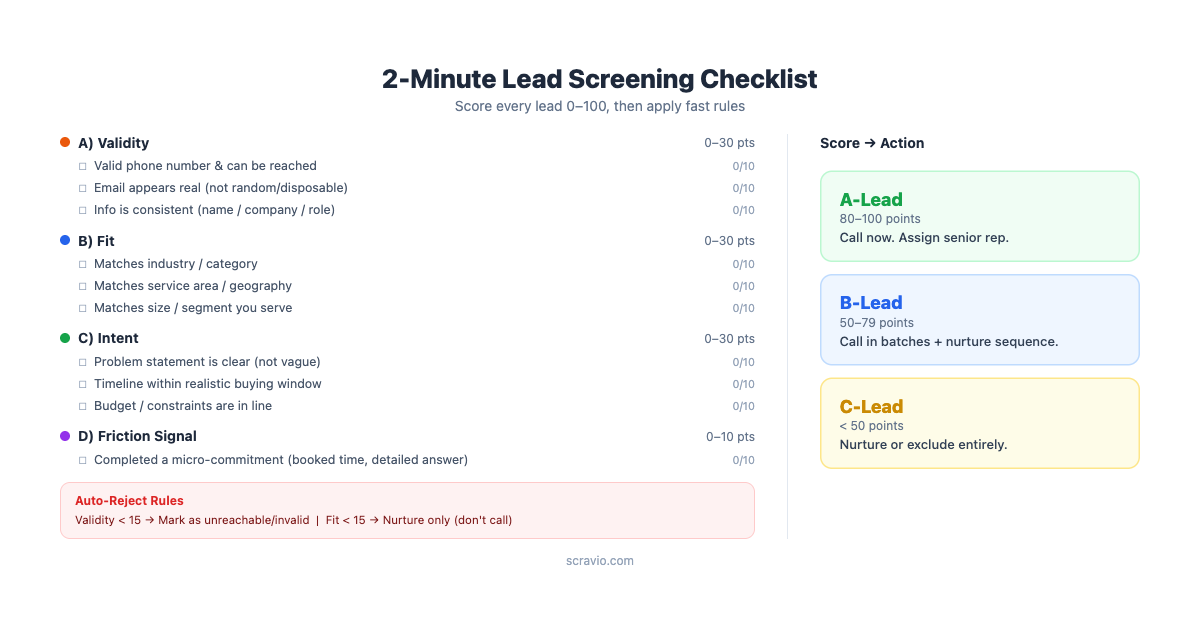Image resolution: width=1200 pixels, height=630 pixels.
Task: Select the yellow C-Lead card
Action: [x=979, y=423]
